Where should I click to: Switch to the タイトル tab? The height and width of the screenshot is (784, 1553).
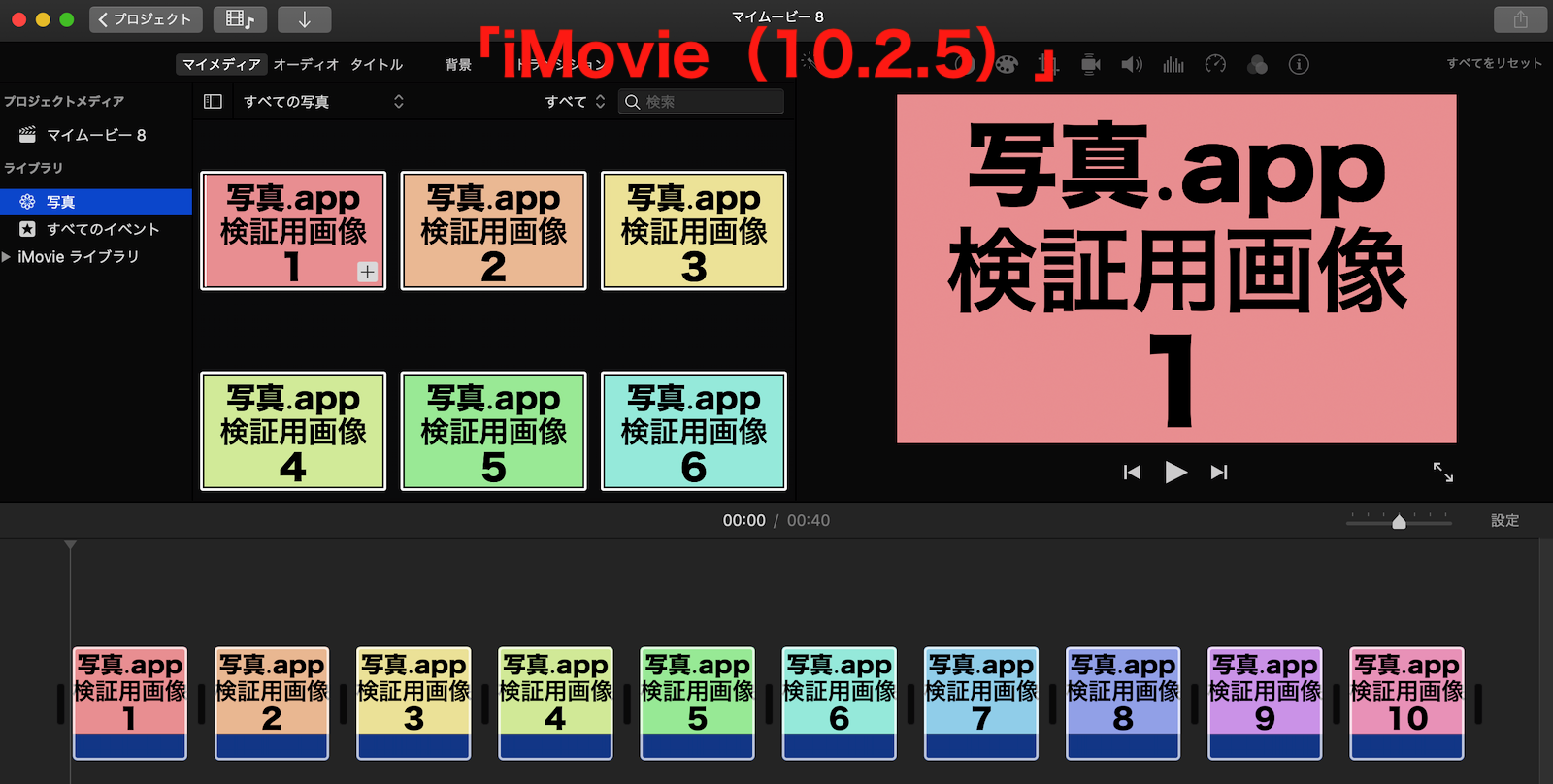click(377, 64)
